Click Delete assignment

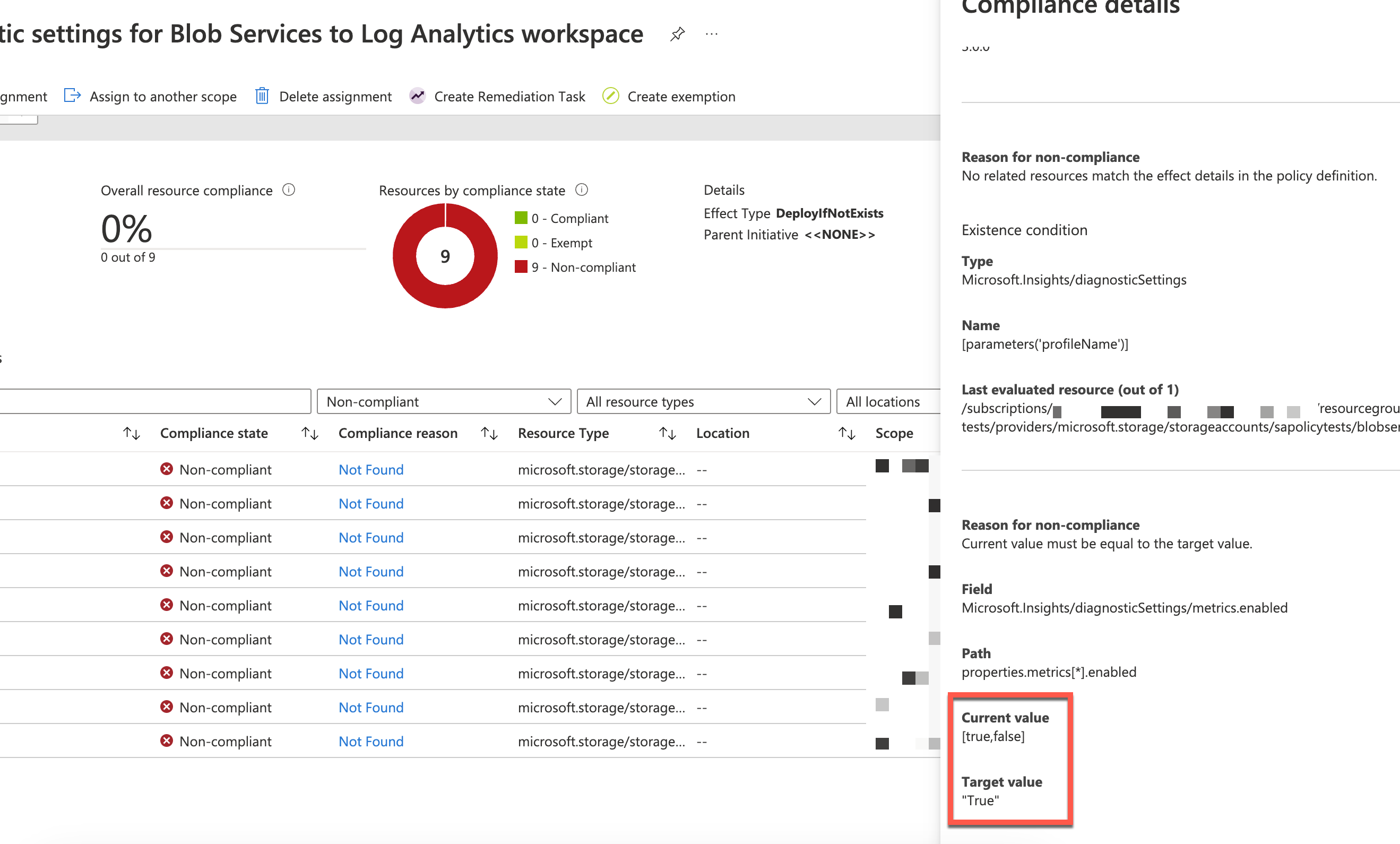[x=335, y=96]
